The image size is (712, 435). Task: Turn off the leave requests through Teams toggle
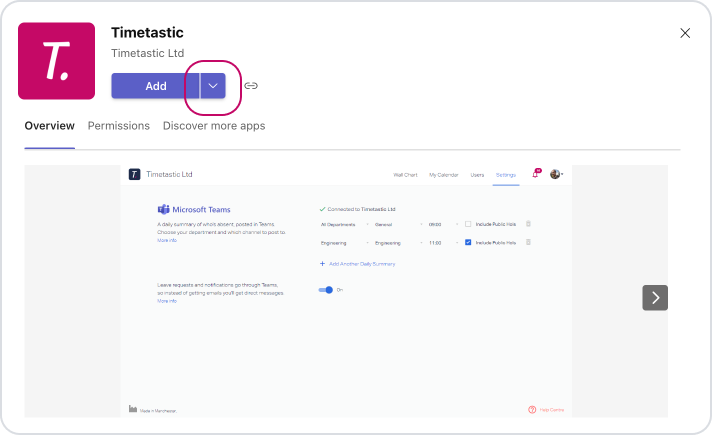pyautogui.click(x=326, y=290)
